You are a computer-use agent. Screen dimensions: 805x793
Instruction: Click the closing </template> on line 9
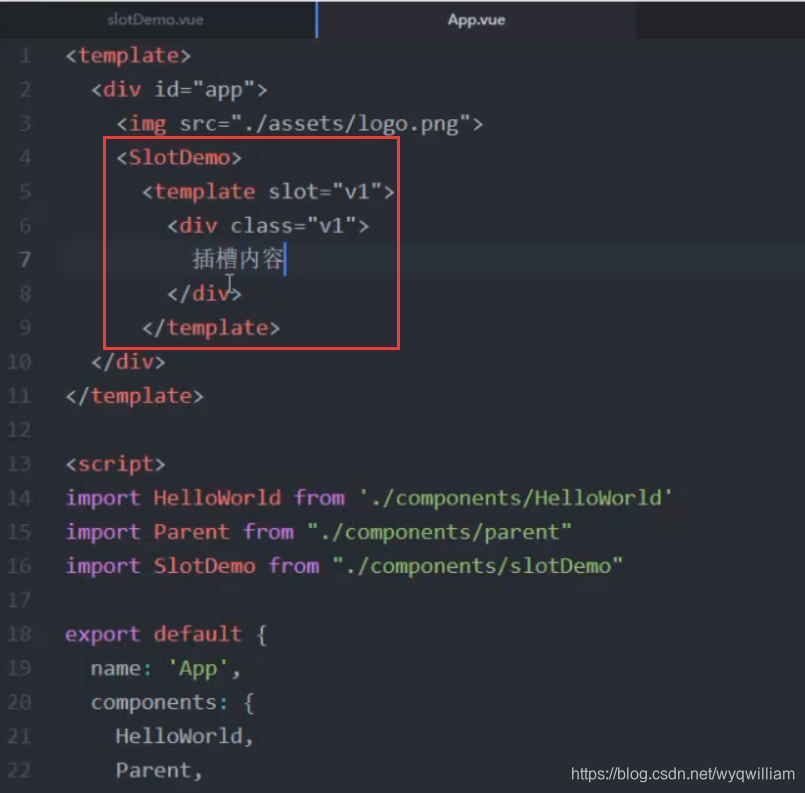click(x=211, y=327)
